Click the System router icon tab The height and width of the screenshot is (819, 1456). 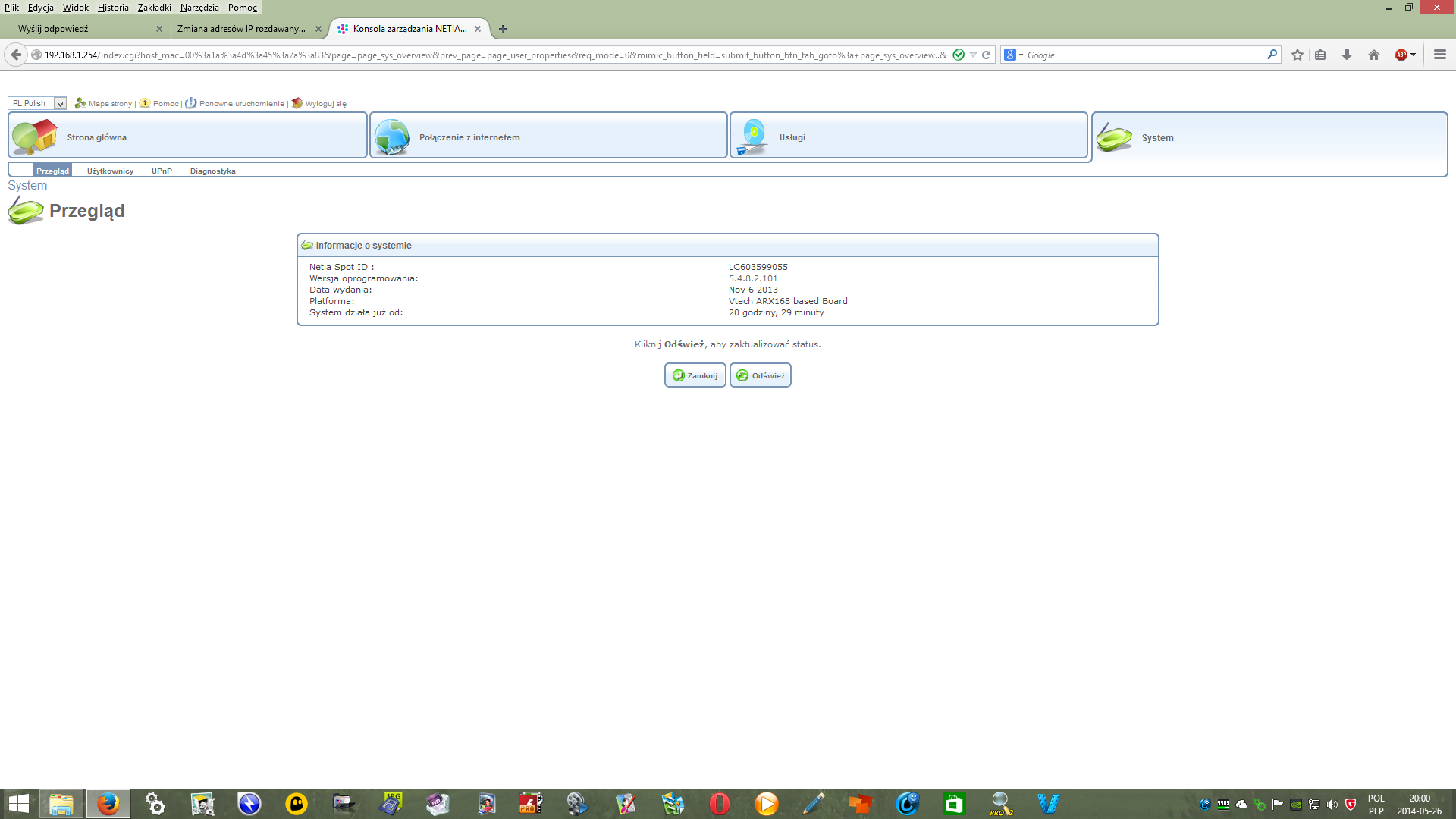[1114, 137]
